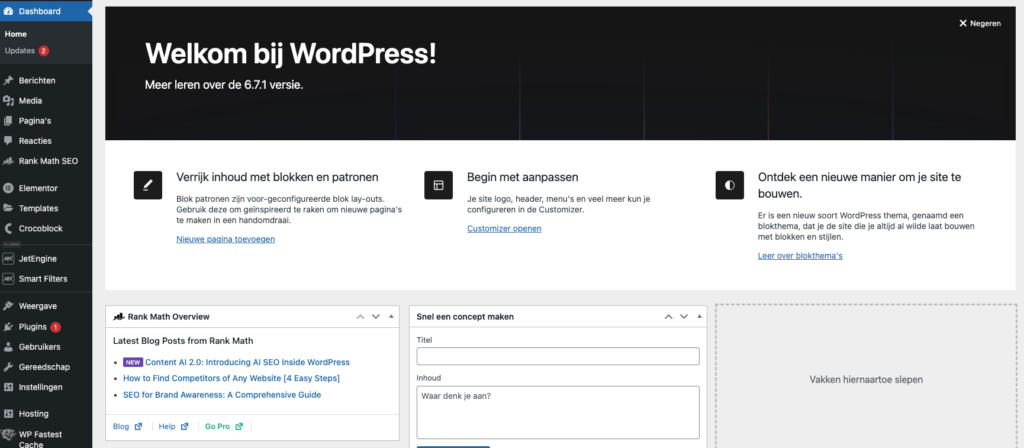1024x448 pixels.
Task: Click the Smart Filters plugin icon
Action: (x=8, y=279)
